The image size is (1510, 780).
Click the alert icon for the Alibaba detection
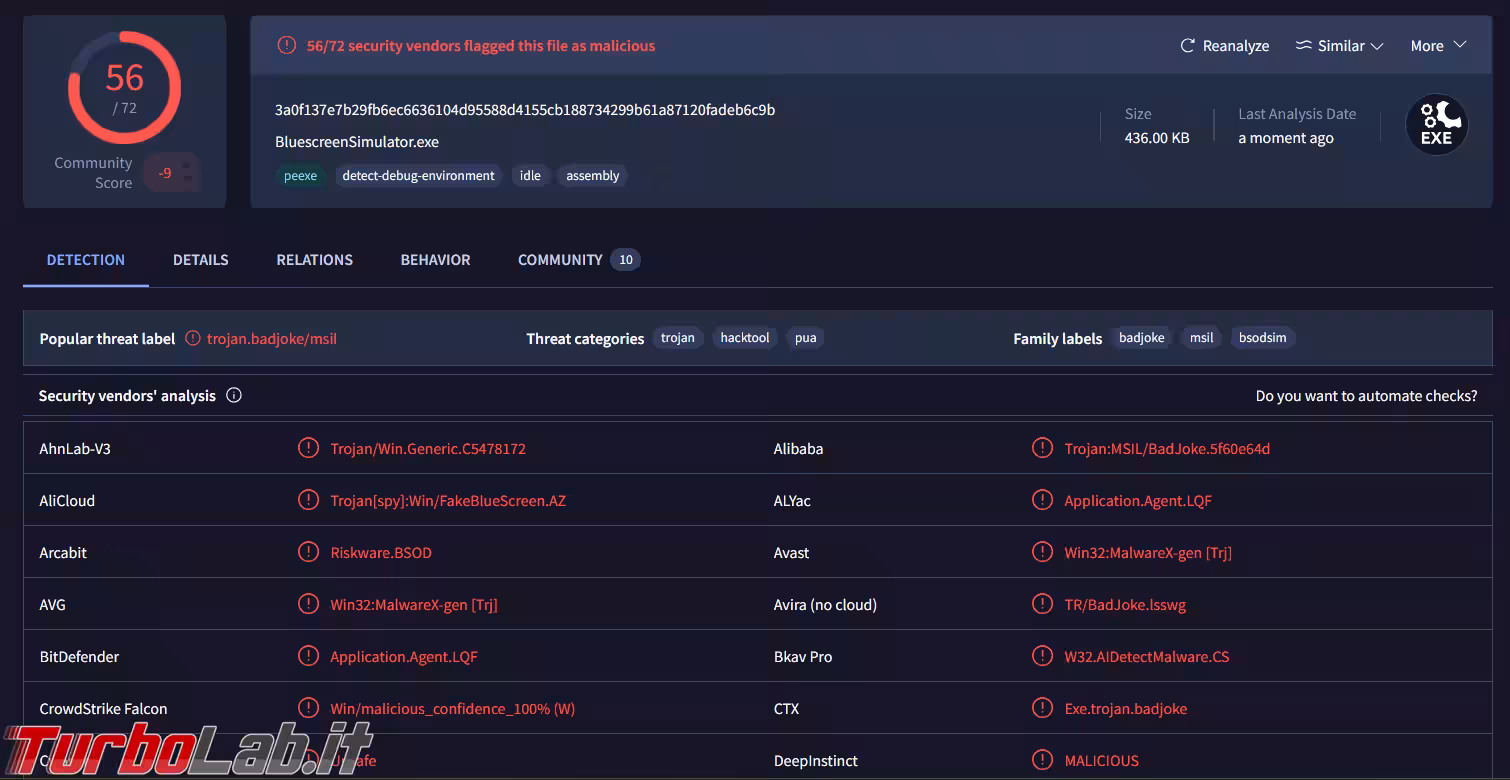1042,449
